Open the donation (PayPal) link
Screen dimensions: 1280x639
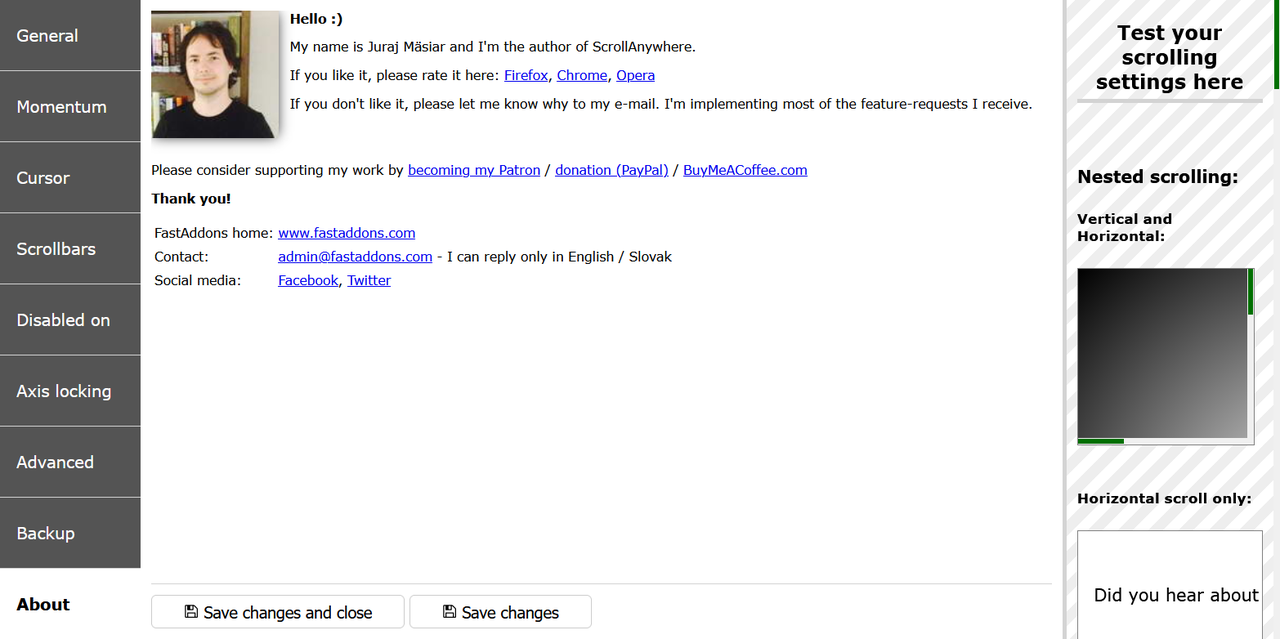[612, 170]
